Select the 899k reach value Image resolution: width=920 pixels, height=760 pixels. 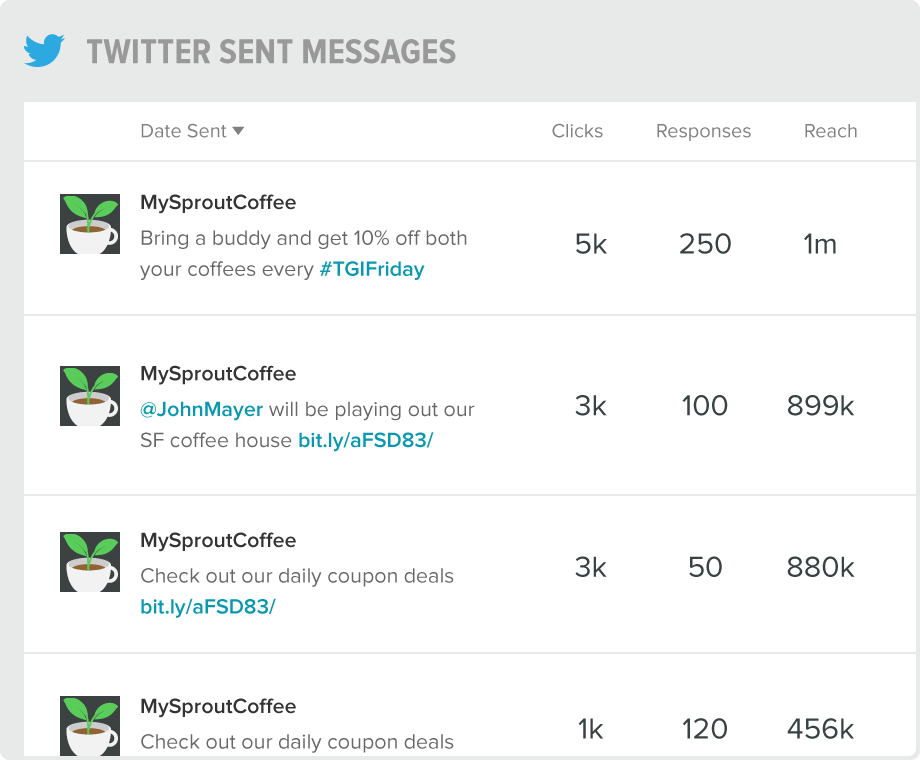click(x=820, y=406)
